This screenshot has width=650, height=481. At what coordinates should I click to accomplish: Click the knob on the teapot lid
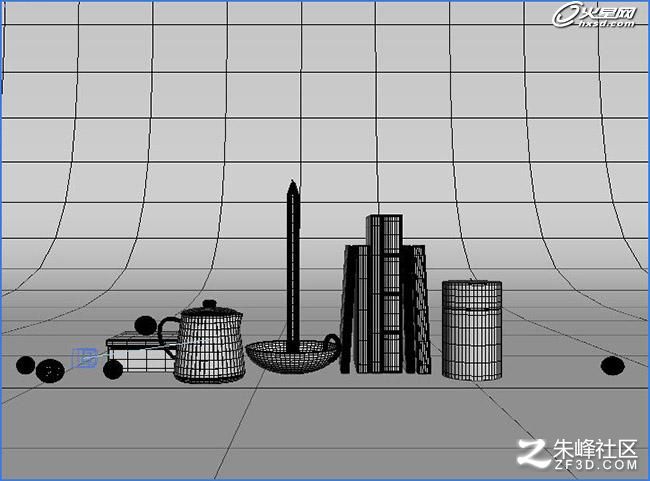tap(210, 304)
